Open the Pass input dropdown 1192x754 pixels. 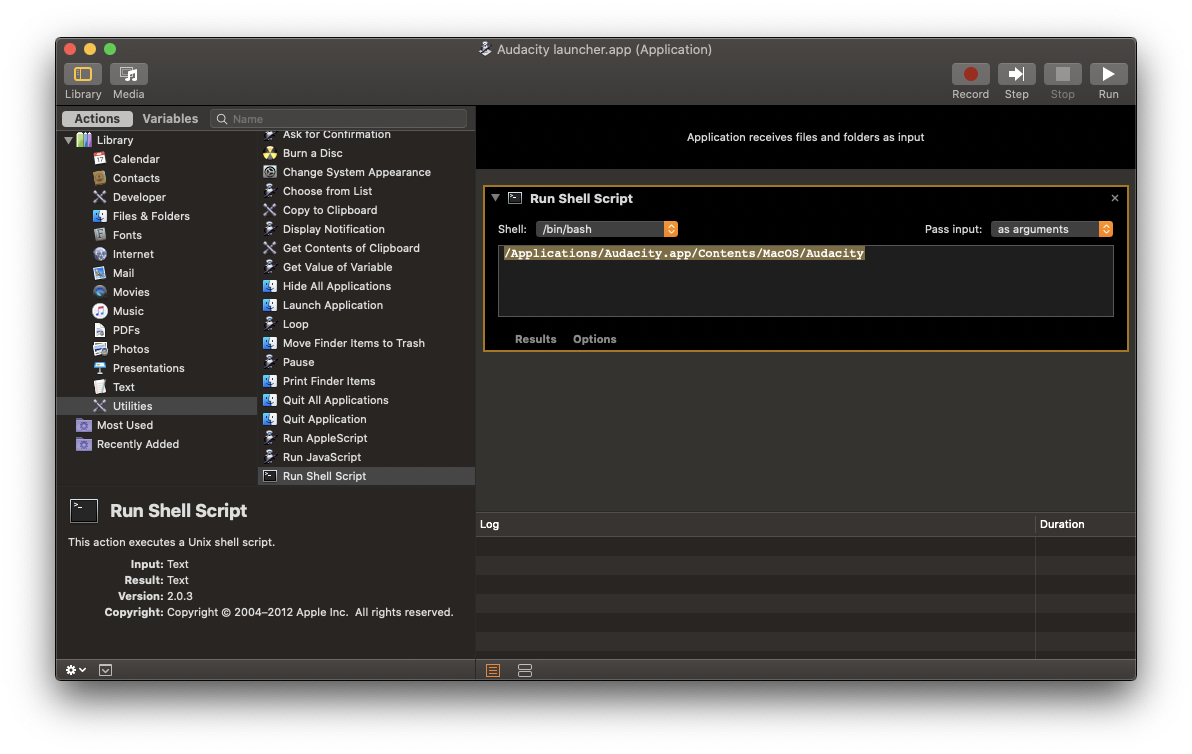[x=1052, y=229]
